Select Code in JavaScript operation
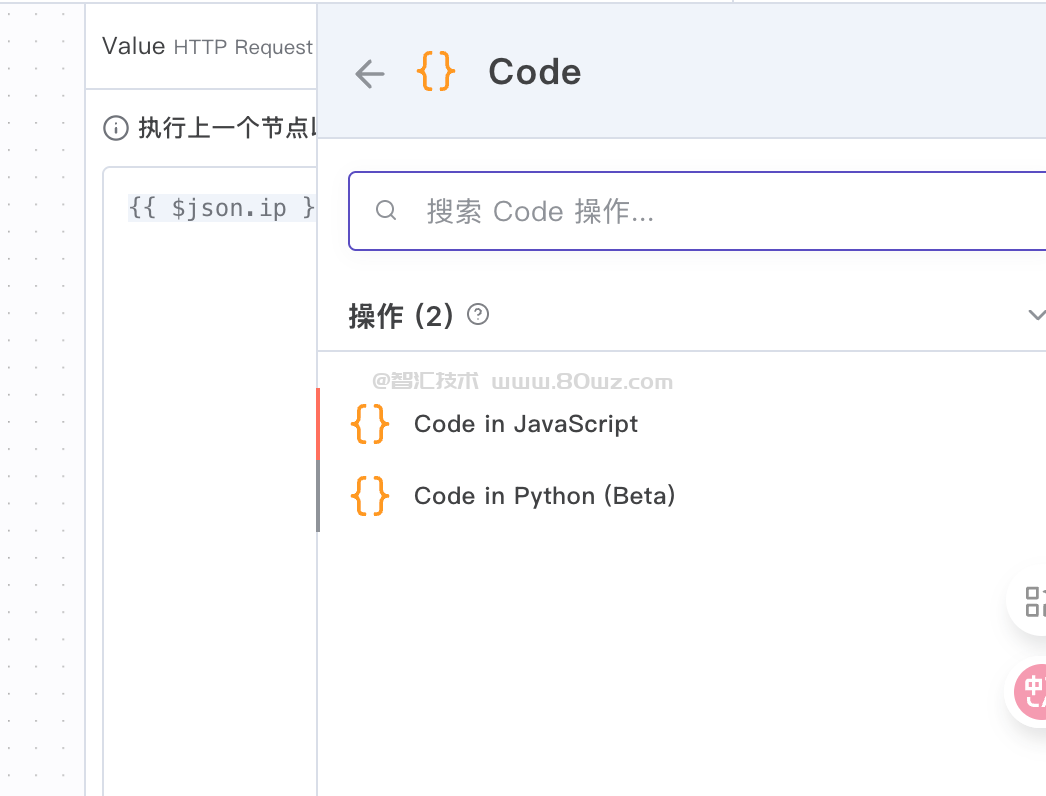The width and height of the screenshot is (1046, 796). pos(525,424)
